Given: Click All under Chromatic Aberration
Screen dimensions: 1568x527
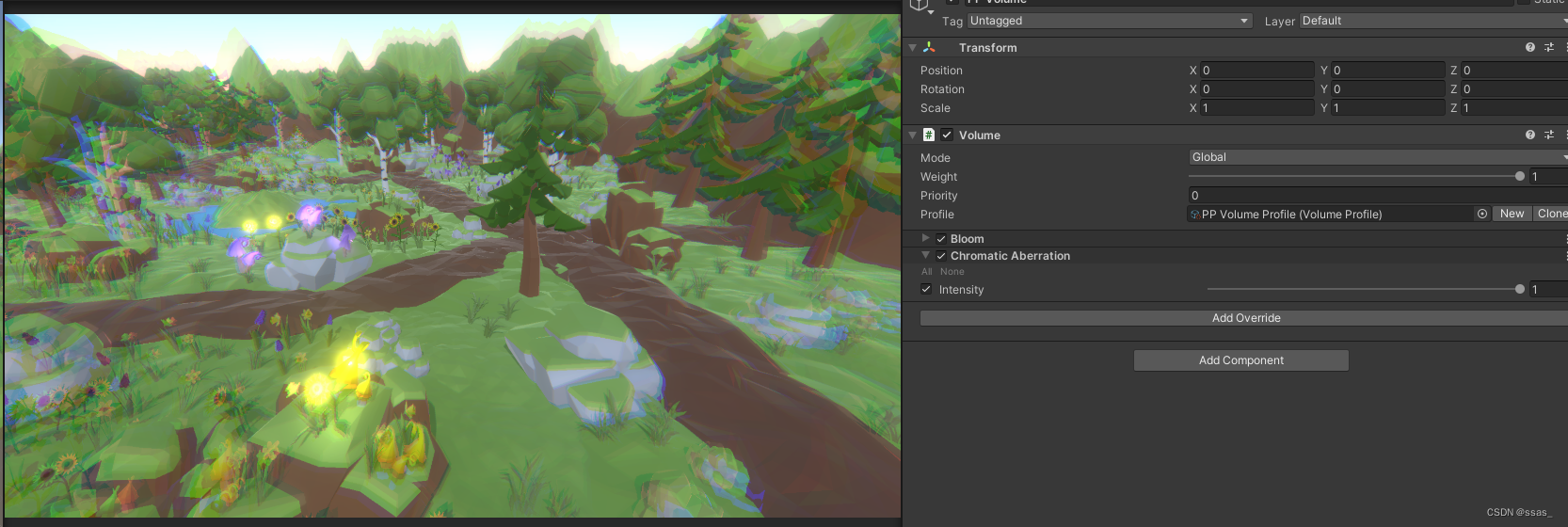Looking at the screenshot, I should tap(927, 272).
